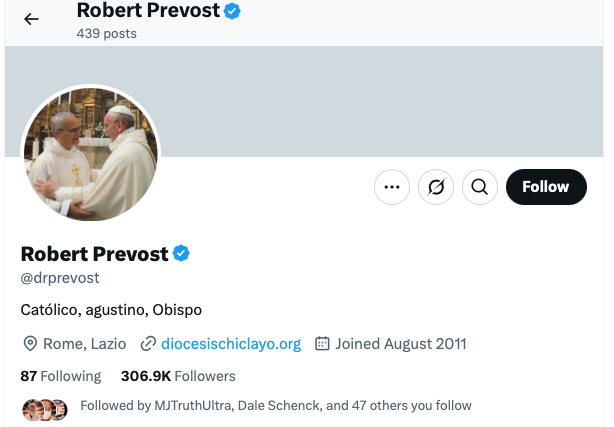Click the 'Joined August 2011' text
This screenshot has width=614, height=427.
point(401,344)
